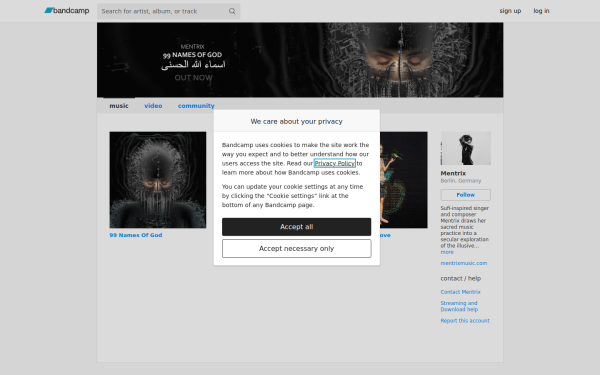Open the Contact Mentrix link

click(x=460, y=292)
